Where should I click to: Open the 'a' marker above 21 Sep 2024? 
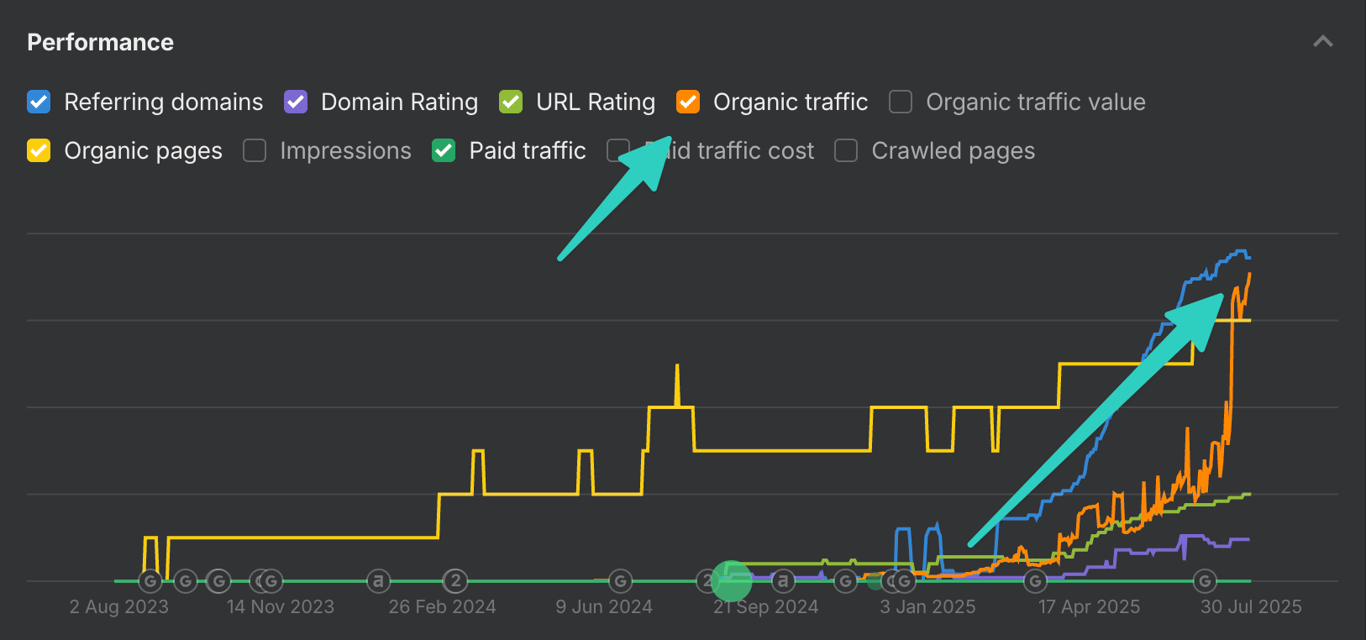coord(783,581)
